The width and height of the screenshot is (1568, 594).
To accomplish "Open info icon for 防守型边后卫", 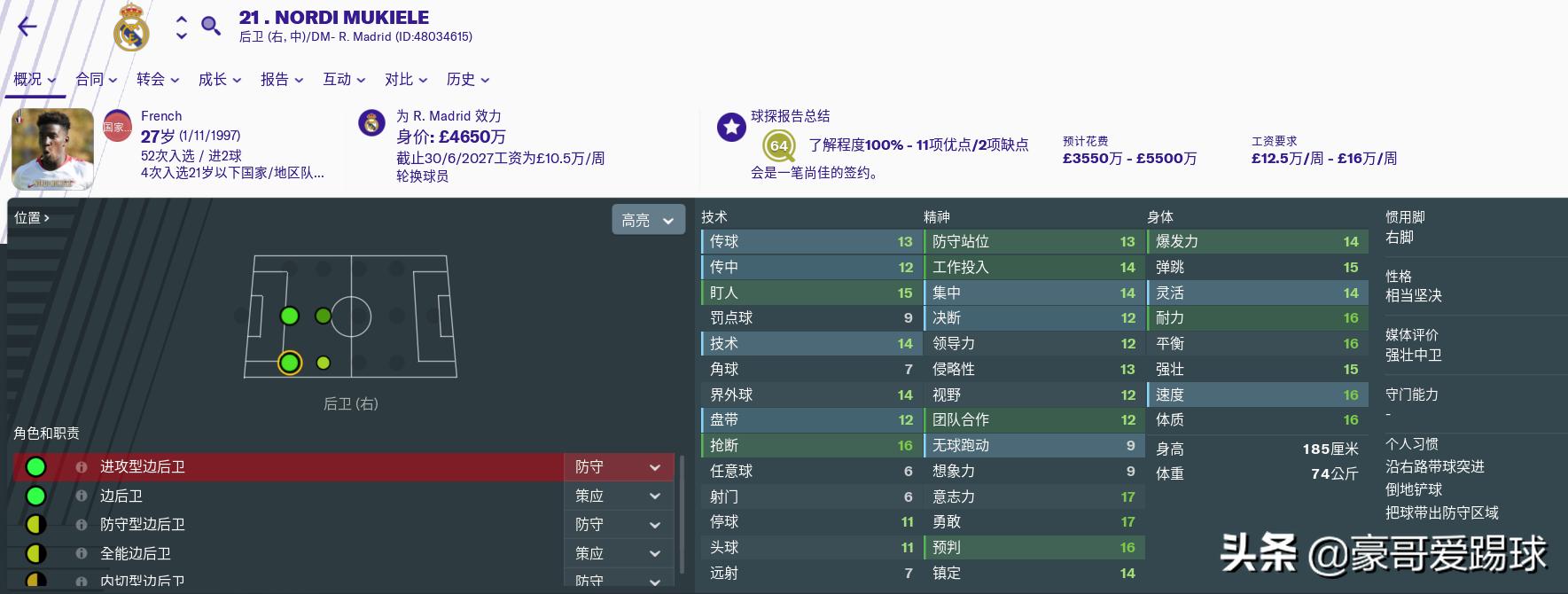I will pyautogui.click(x=82, y=525).
